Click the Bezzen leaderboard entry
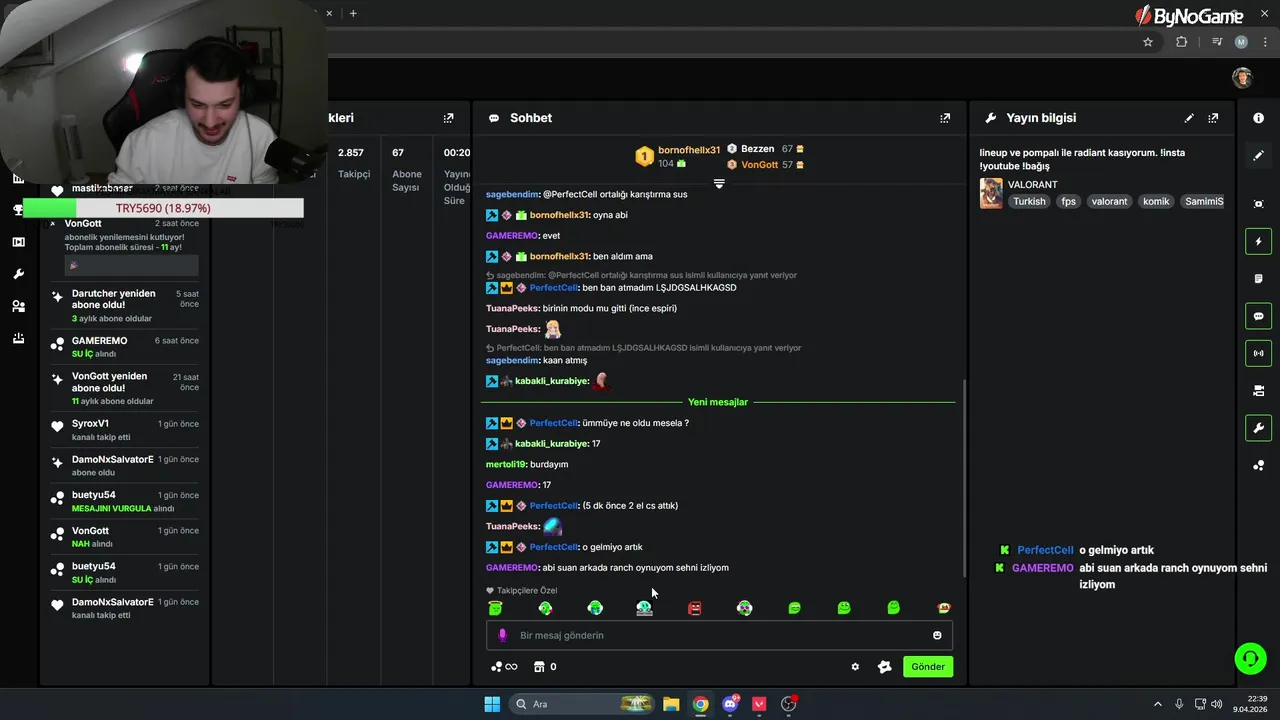 [765, 149]
